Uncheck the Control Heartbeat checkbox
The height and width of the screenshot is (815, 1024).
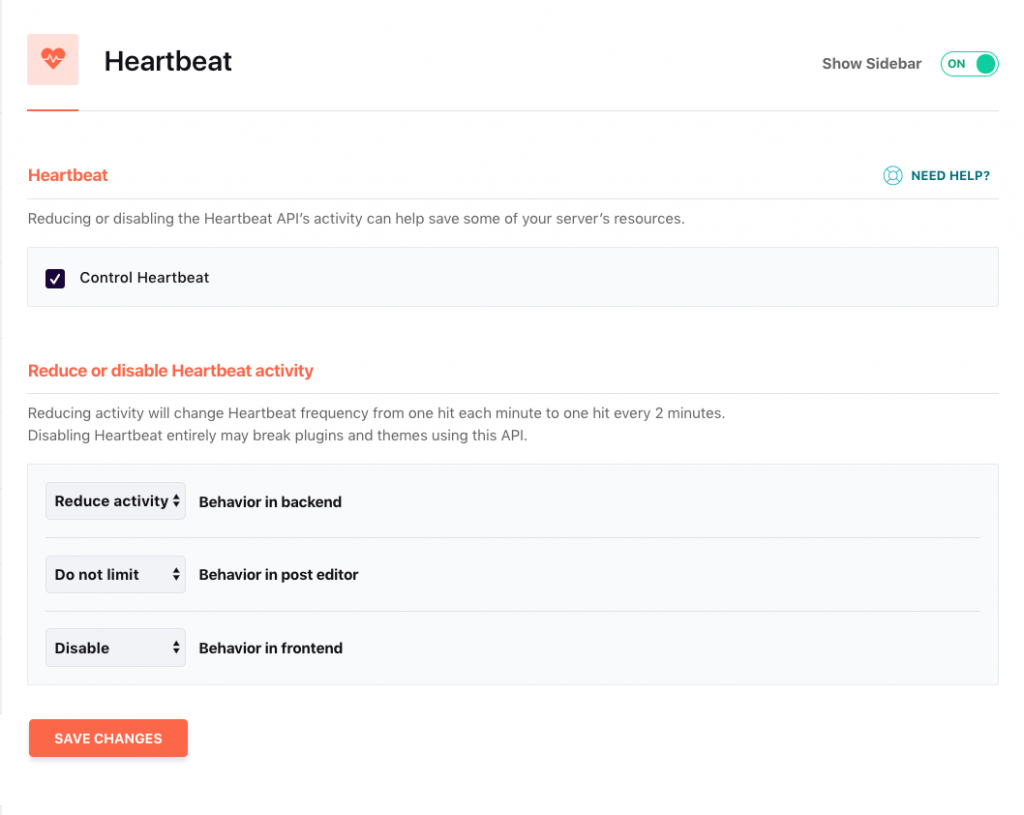point(55,278)
